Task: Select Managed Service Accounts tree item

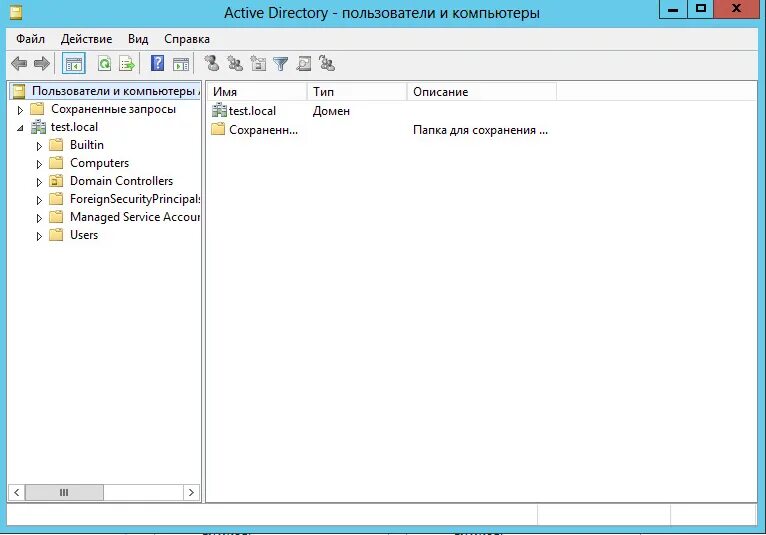Action: tap(135, 217)
